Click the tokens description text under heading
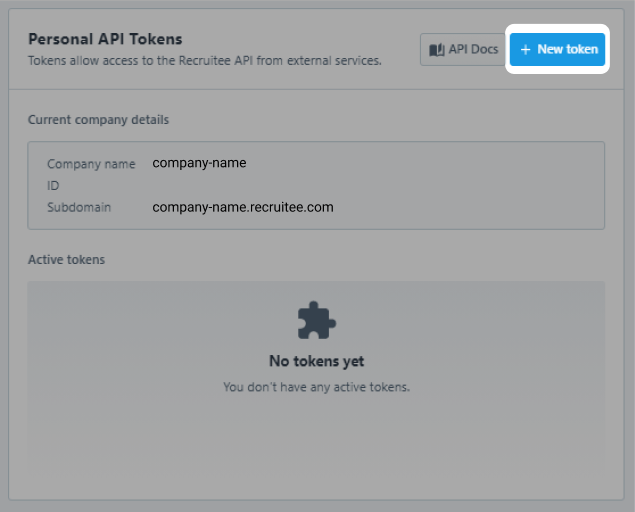635x512 pixels. pyautogui.click(x=204, y=61)
